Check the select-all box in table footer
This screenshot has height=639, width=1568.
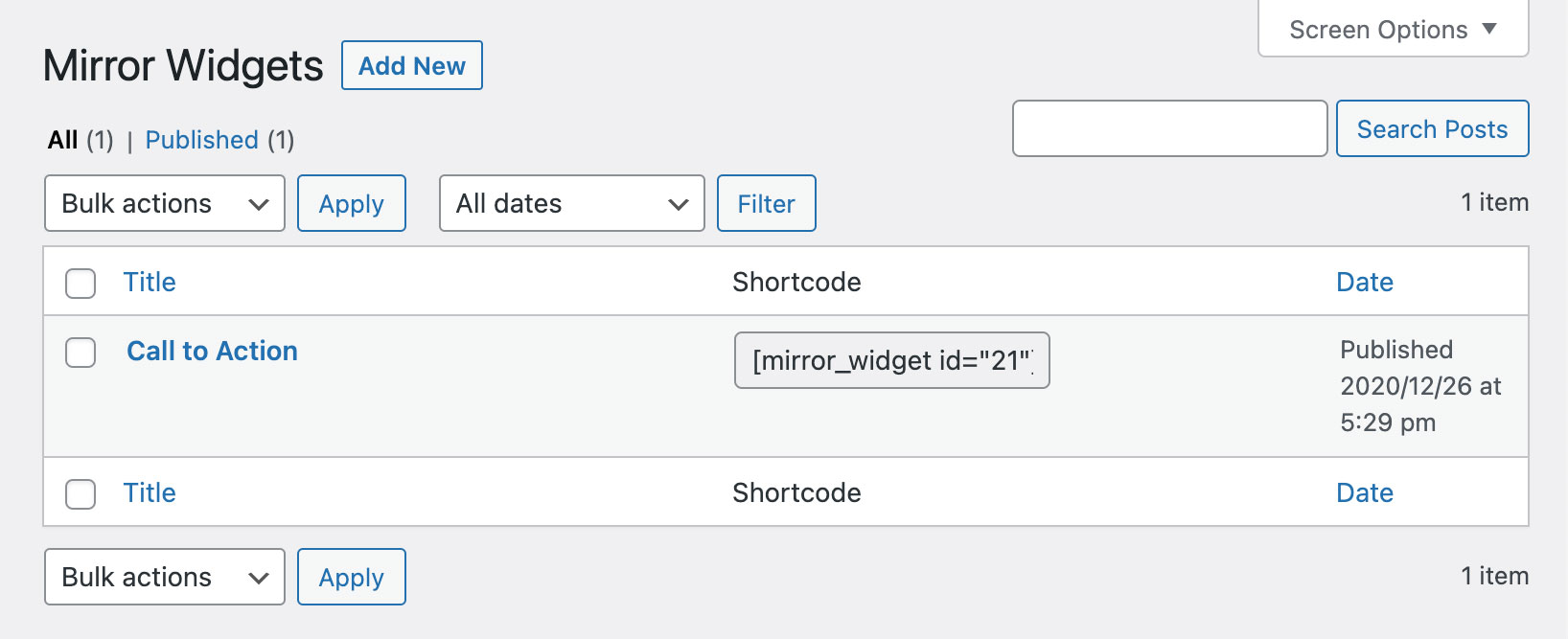[x=81, y=493]
